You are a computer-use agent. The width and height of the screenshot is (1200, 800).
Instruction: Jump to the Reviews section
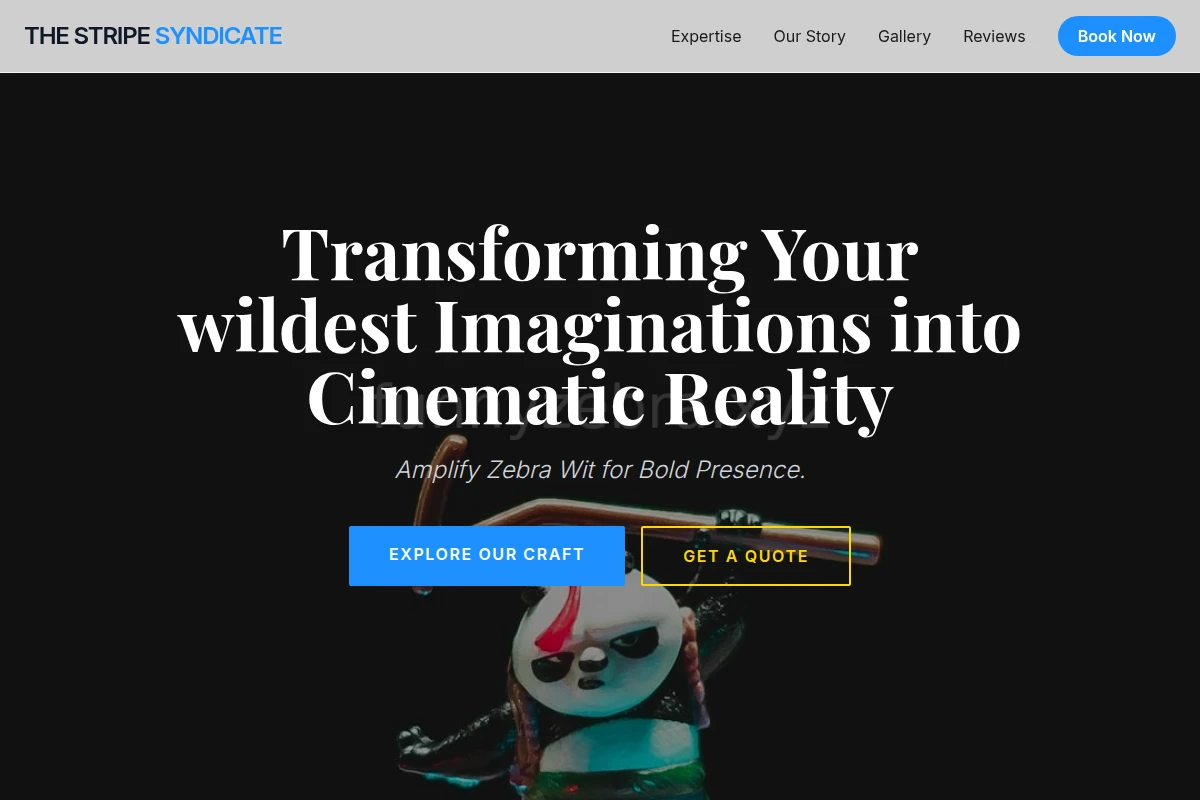(x=994, y=36)
